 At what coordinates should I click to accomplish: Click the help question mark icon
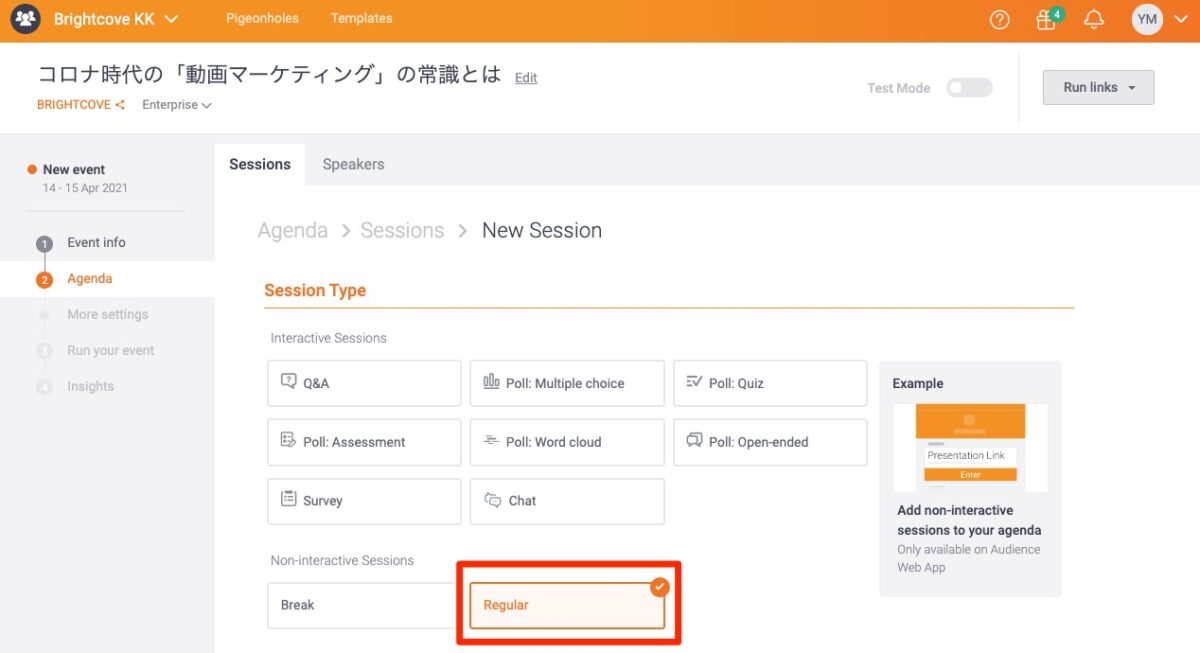click(x=999, y=20)
